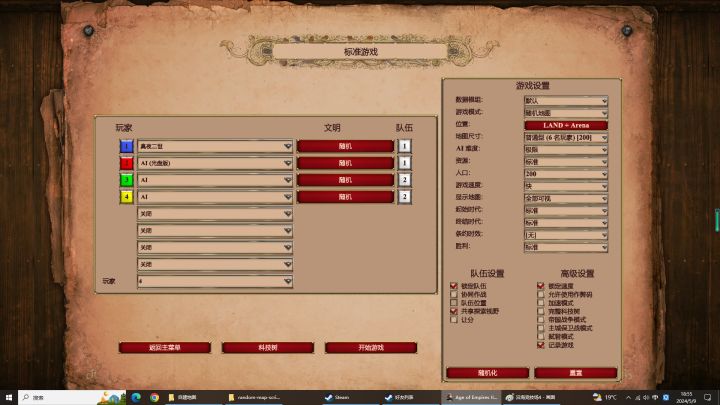This screenshot has width=720, height=405.
Task: Change player 1 blue color swatch
Action: click(x=126, y=146)
